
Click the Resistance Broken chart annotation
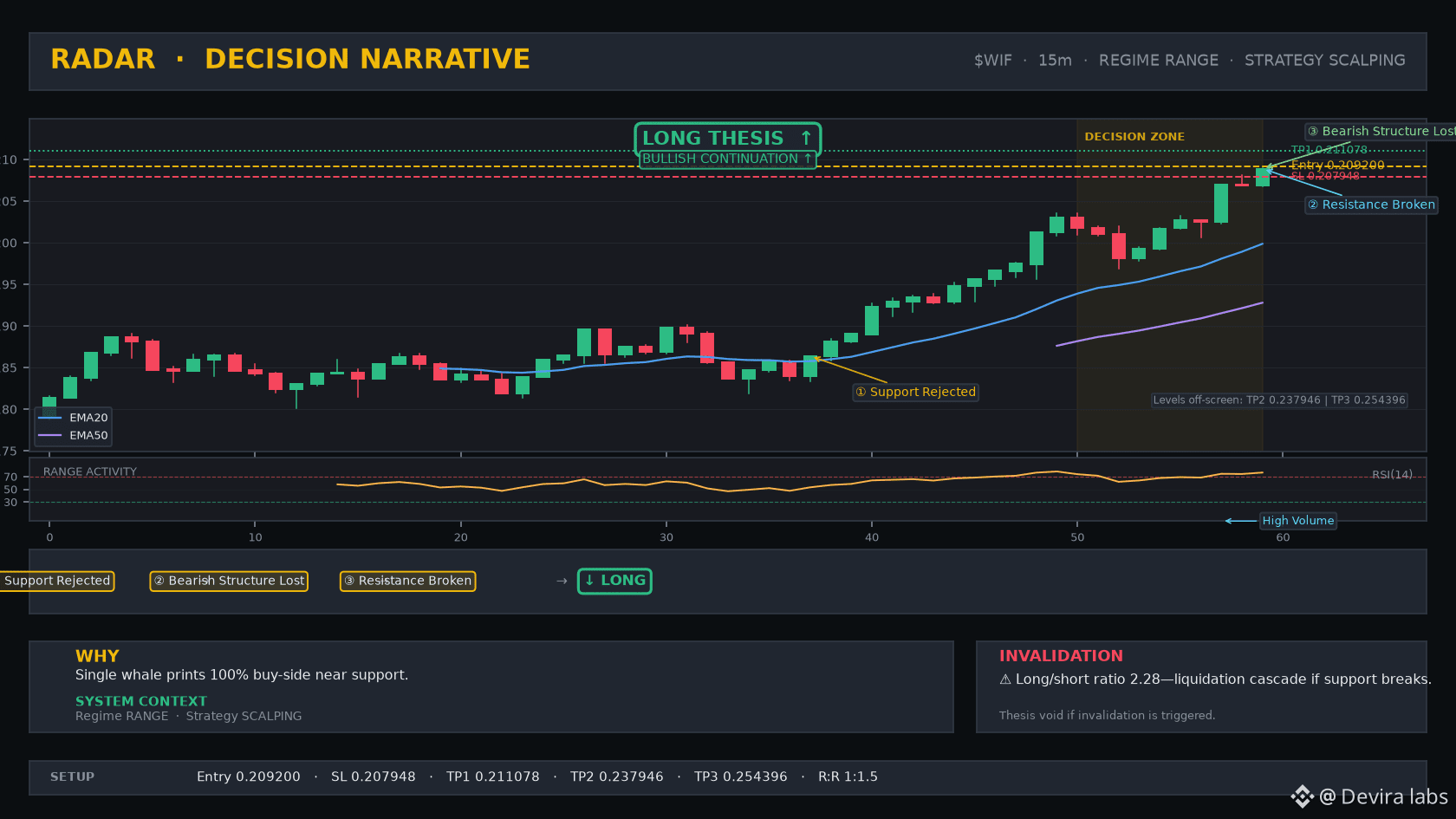tap(1371, 205)
